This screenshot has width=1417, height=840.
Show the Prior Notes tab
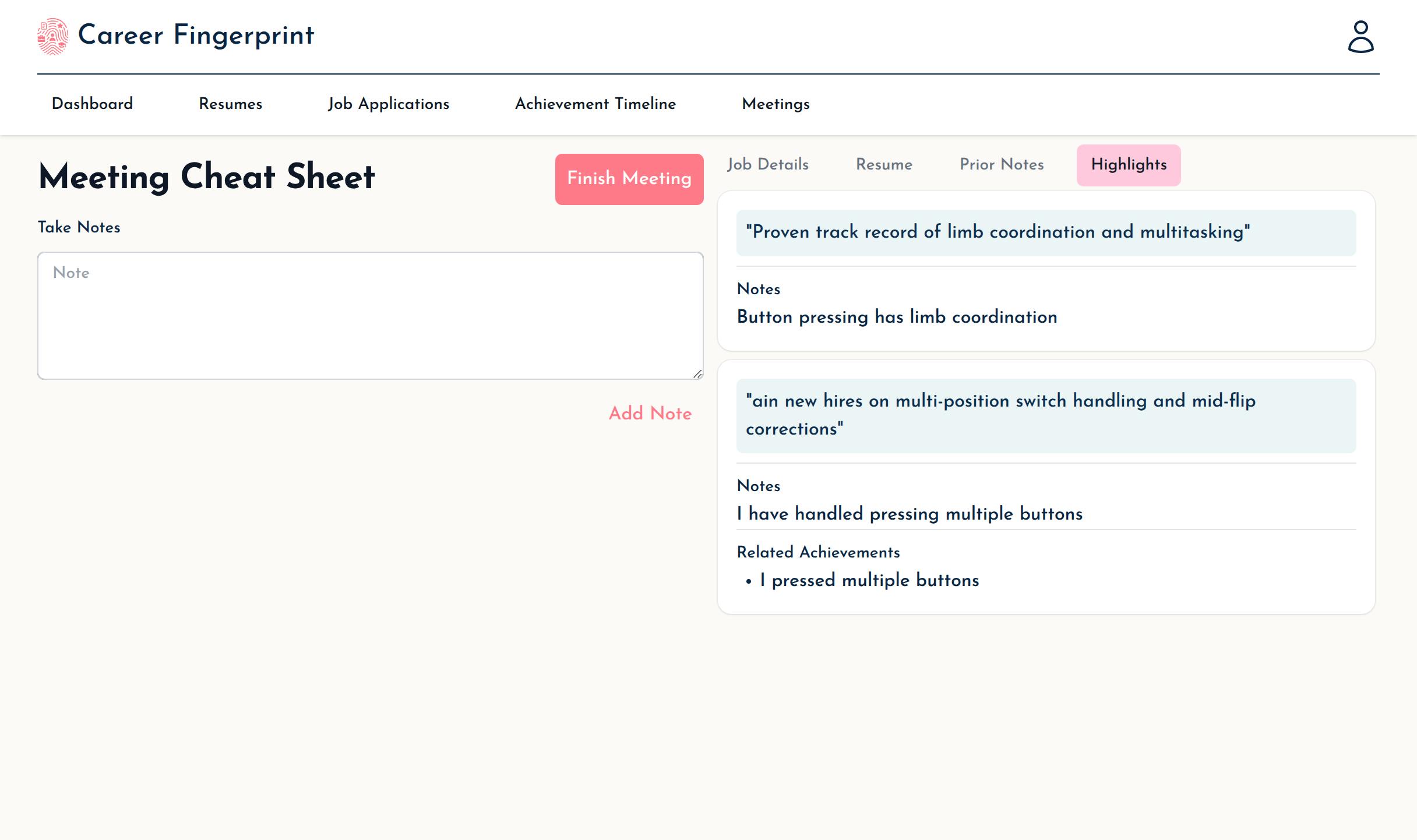(x=1001, y=164)
